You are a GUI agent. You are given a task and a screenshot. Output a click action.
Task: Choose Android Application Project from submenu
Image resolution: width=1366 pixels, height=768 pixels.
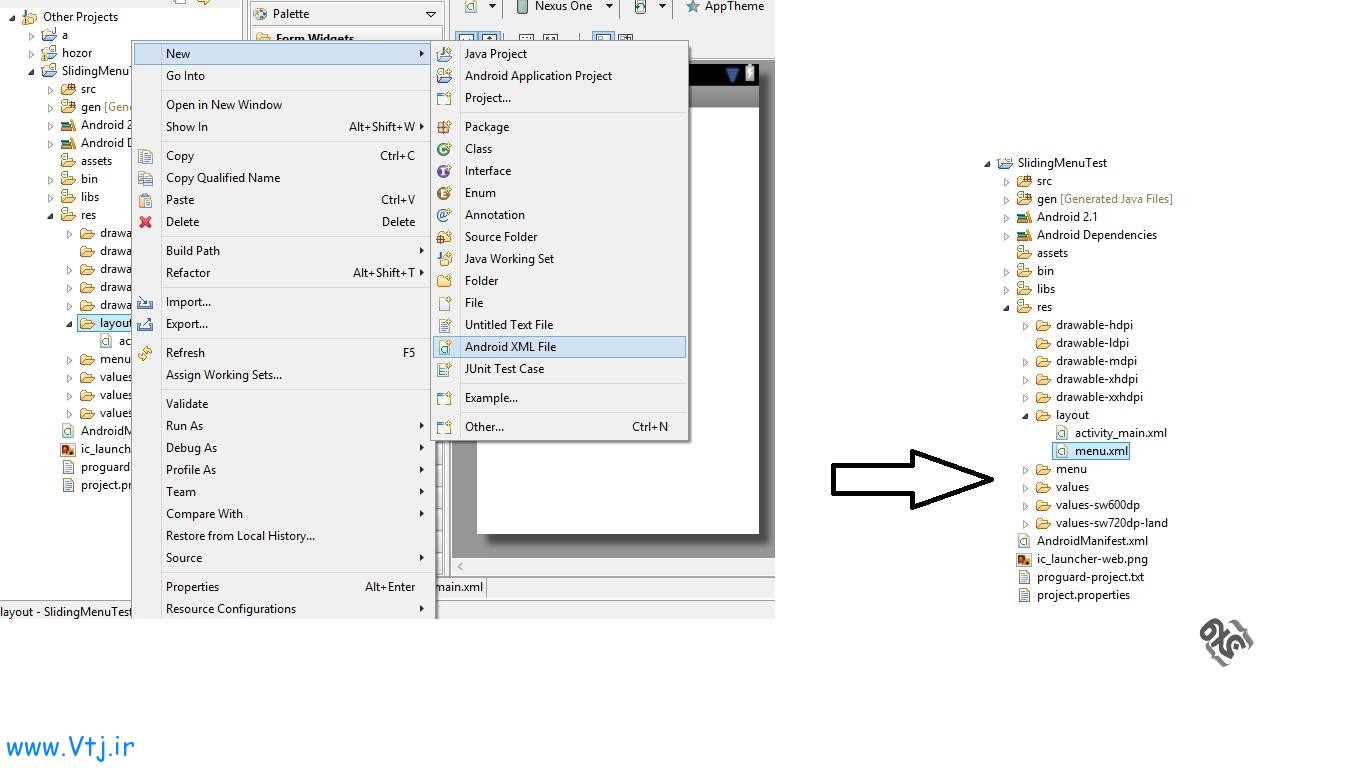(x=538, y=76)
